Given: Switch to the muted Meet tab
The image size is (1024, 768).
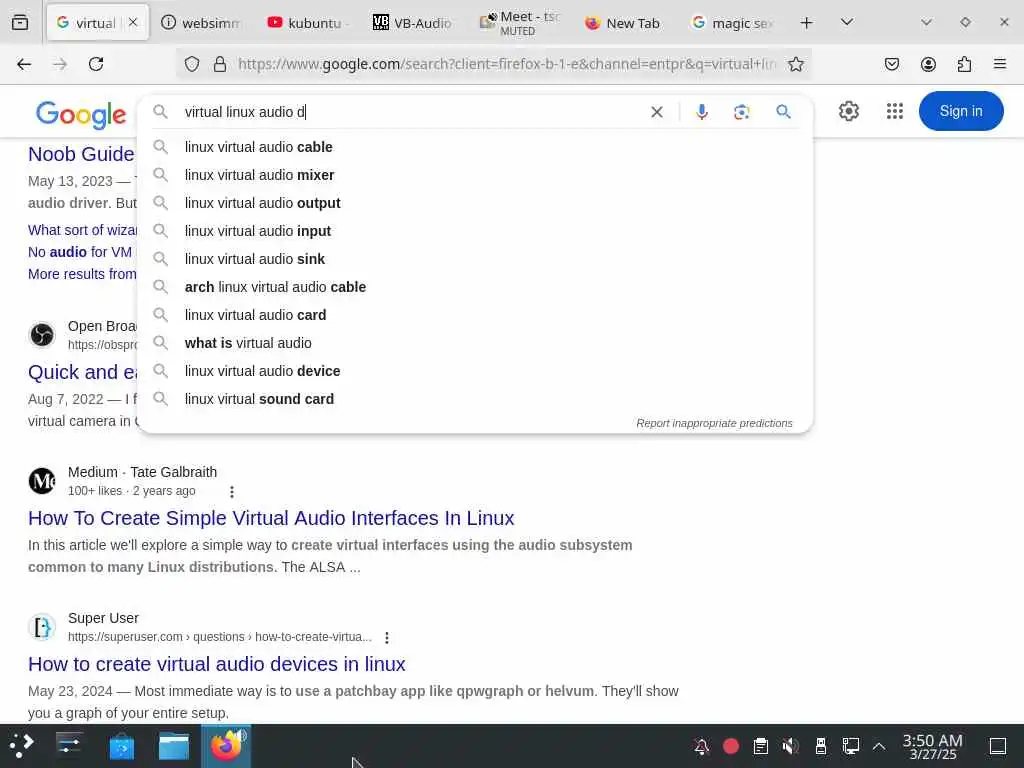Looking at the screenshot, I should tap(519, 23).
